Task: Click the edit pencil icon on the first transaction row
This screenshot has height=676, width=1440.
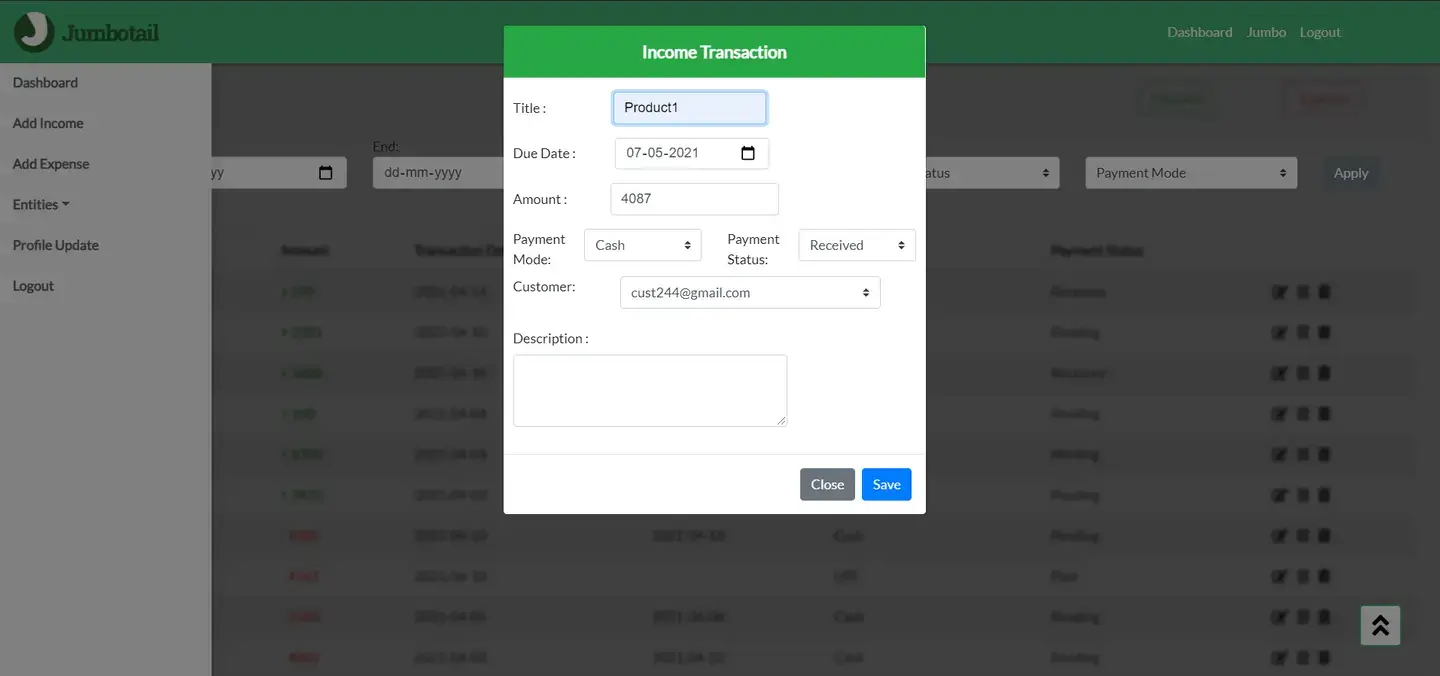Action: pos(1280,291)
